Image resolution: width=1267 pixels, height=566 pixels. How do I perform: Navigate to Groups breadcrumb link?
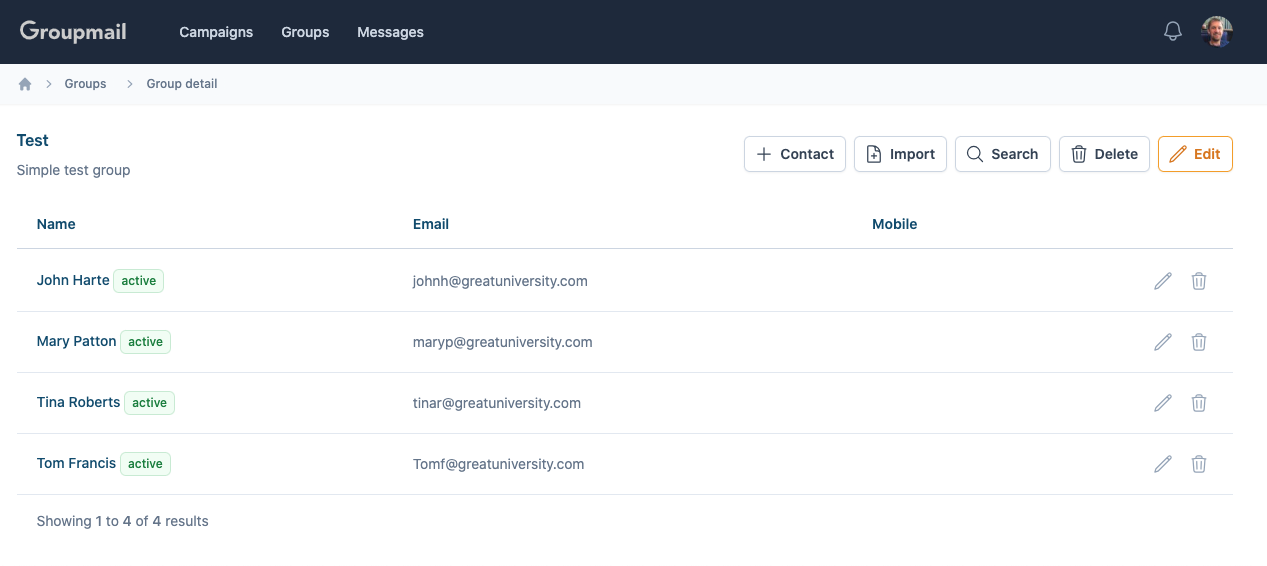[85, 84]
